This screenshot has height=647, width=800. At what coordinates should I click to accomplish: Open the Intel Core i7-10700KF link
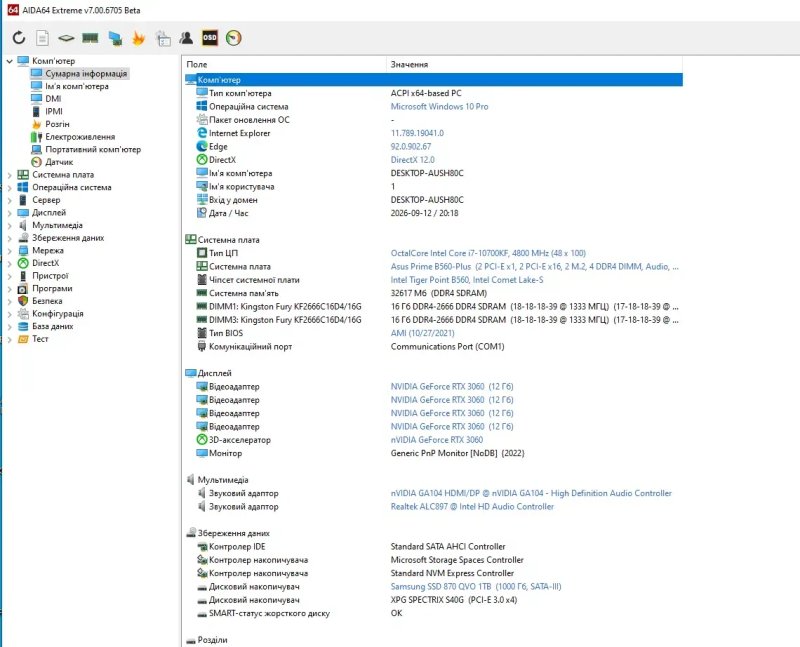488,253
